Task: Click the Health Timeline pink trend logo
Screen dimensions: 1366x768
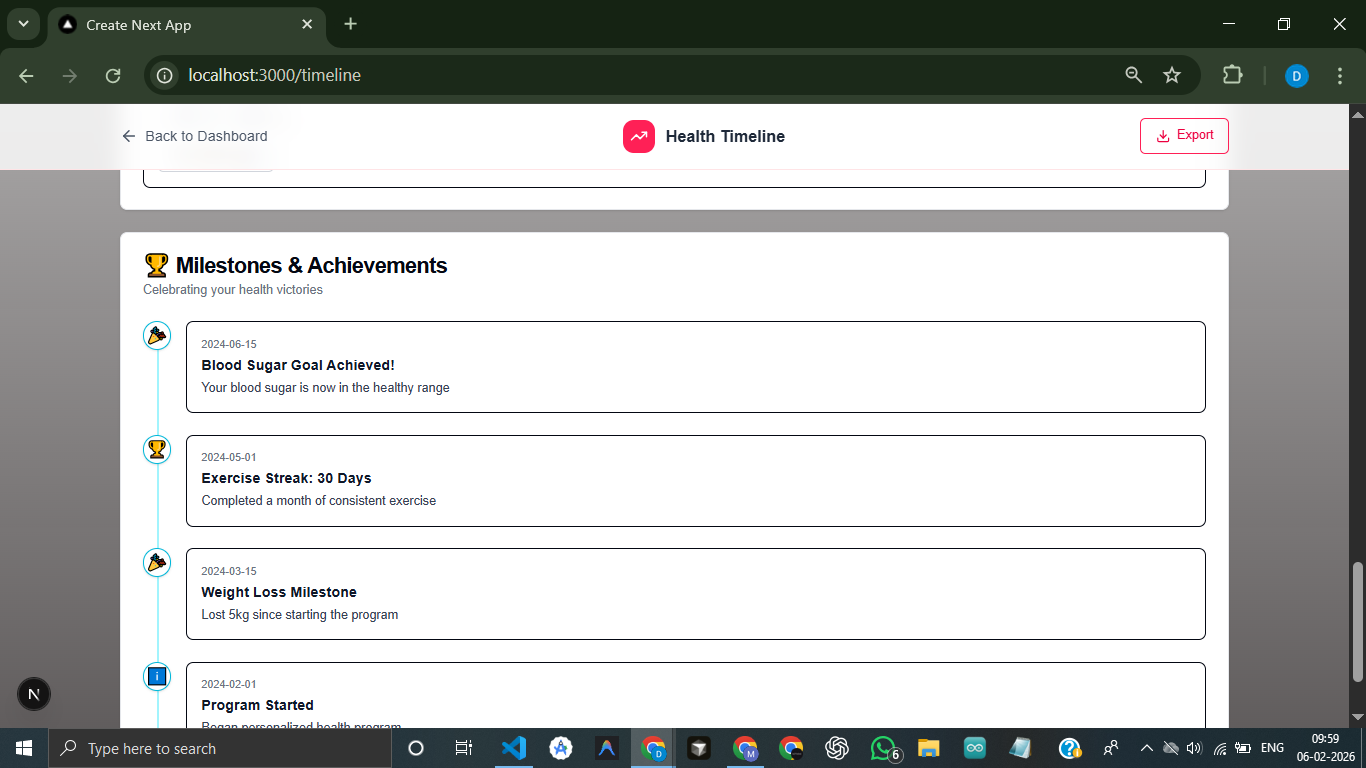Action: tap(638, 136)
